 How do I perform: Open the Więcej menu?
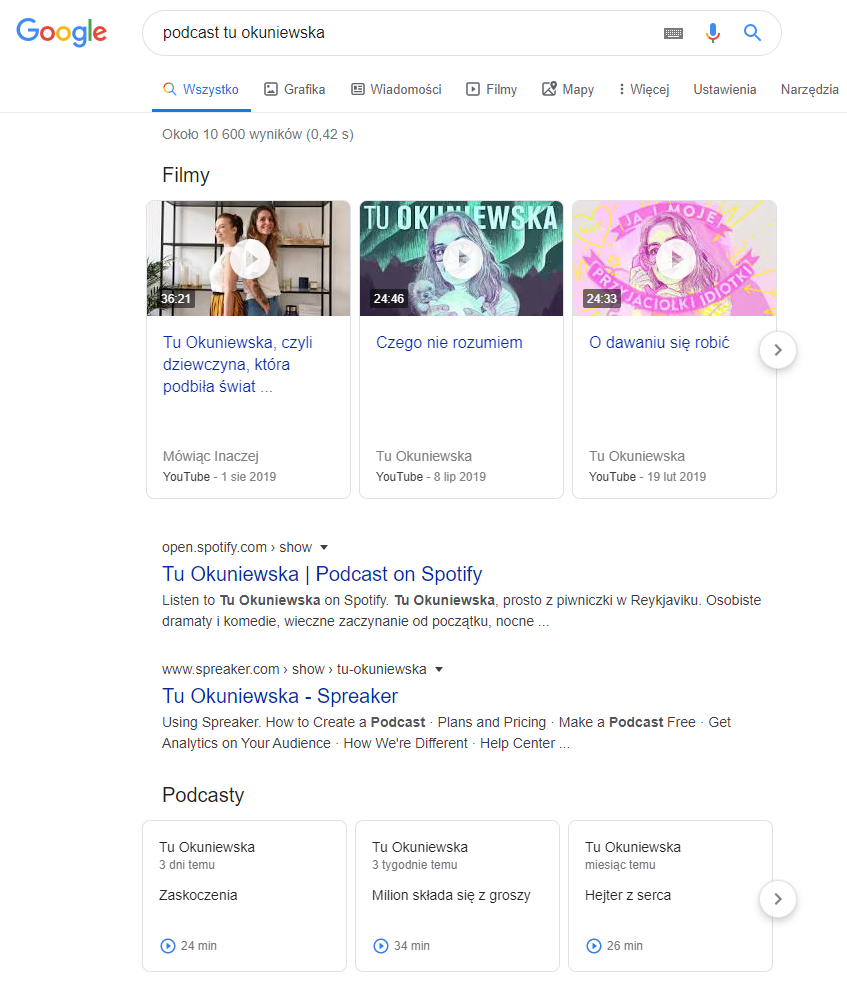644,89
